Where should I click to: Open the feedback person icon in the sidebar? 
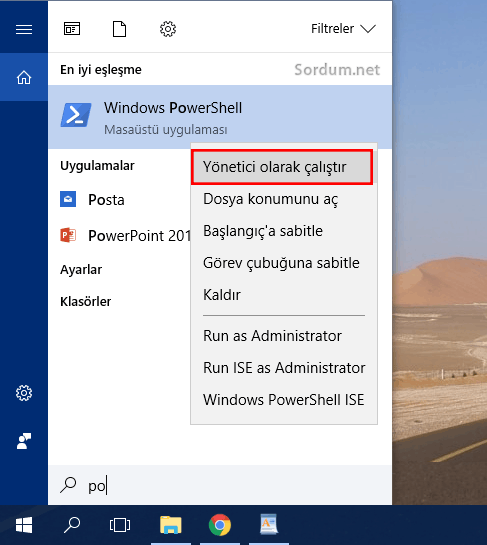pyautogui.click(x=24, y=441)
